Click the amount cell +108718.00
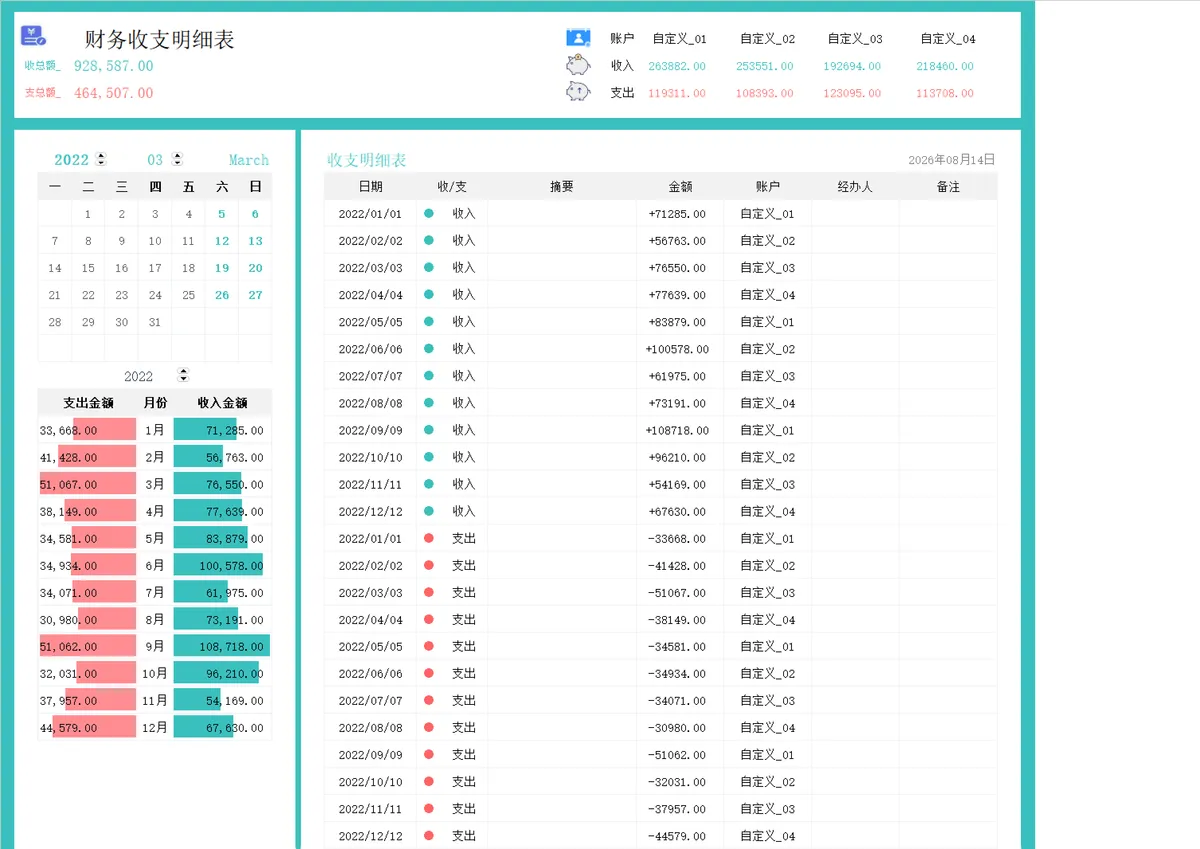Viewport: 1200px width, 849px height. point(680,430)
